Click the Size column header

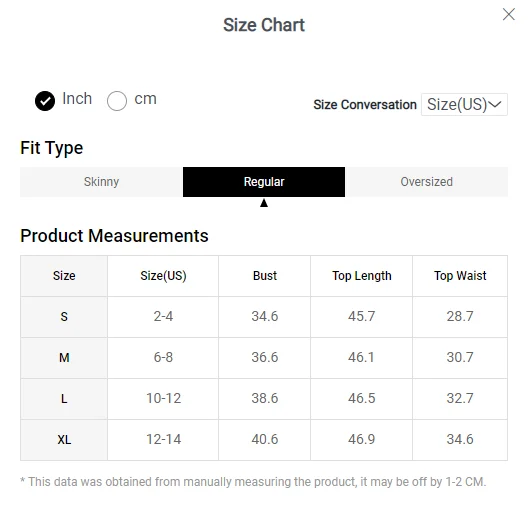click(x=64, y=276)
